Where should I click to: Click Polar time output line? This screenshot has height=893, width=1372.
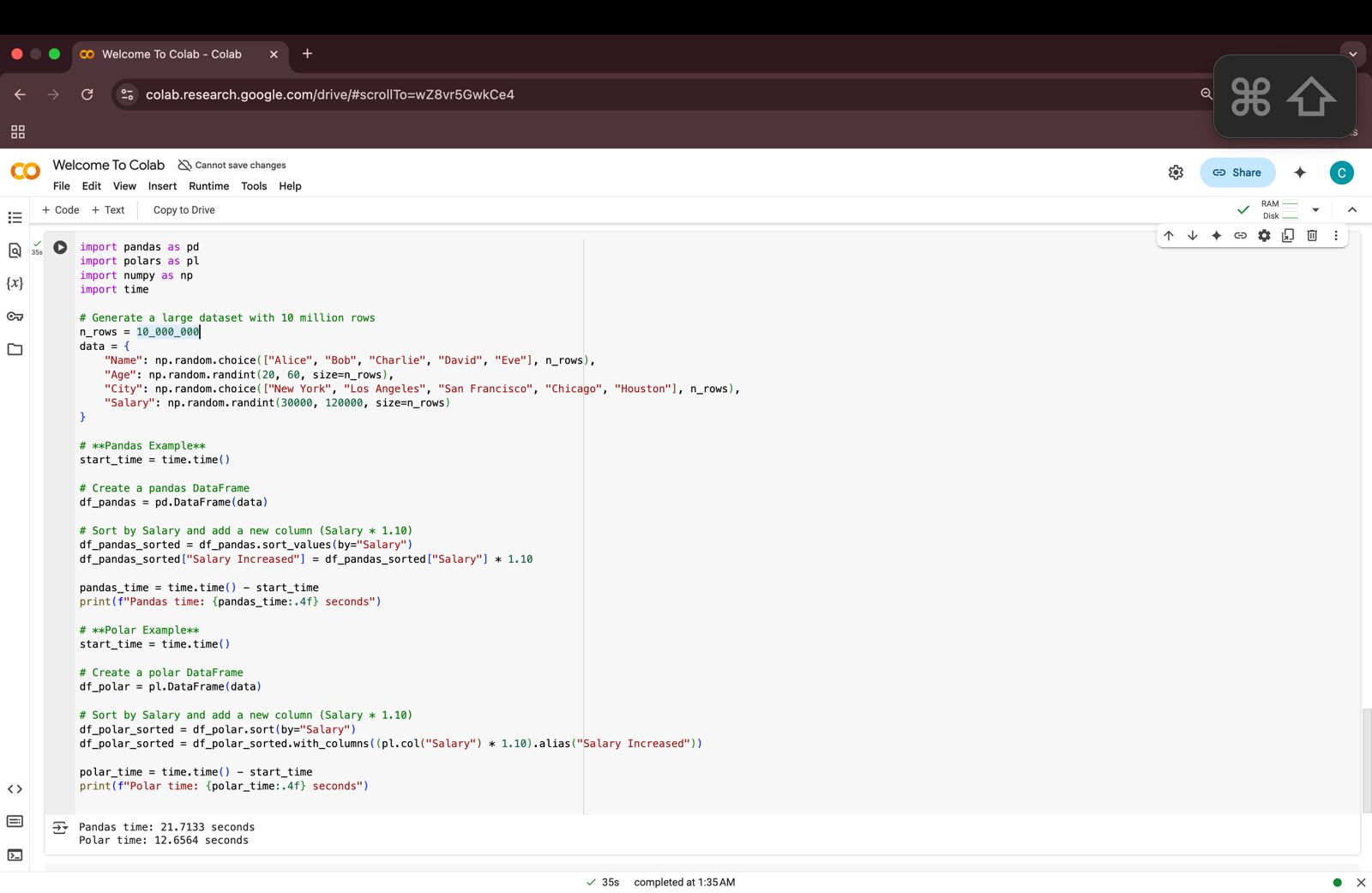[164, 841]
